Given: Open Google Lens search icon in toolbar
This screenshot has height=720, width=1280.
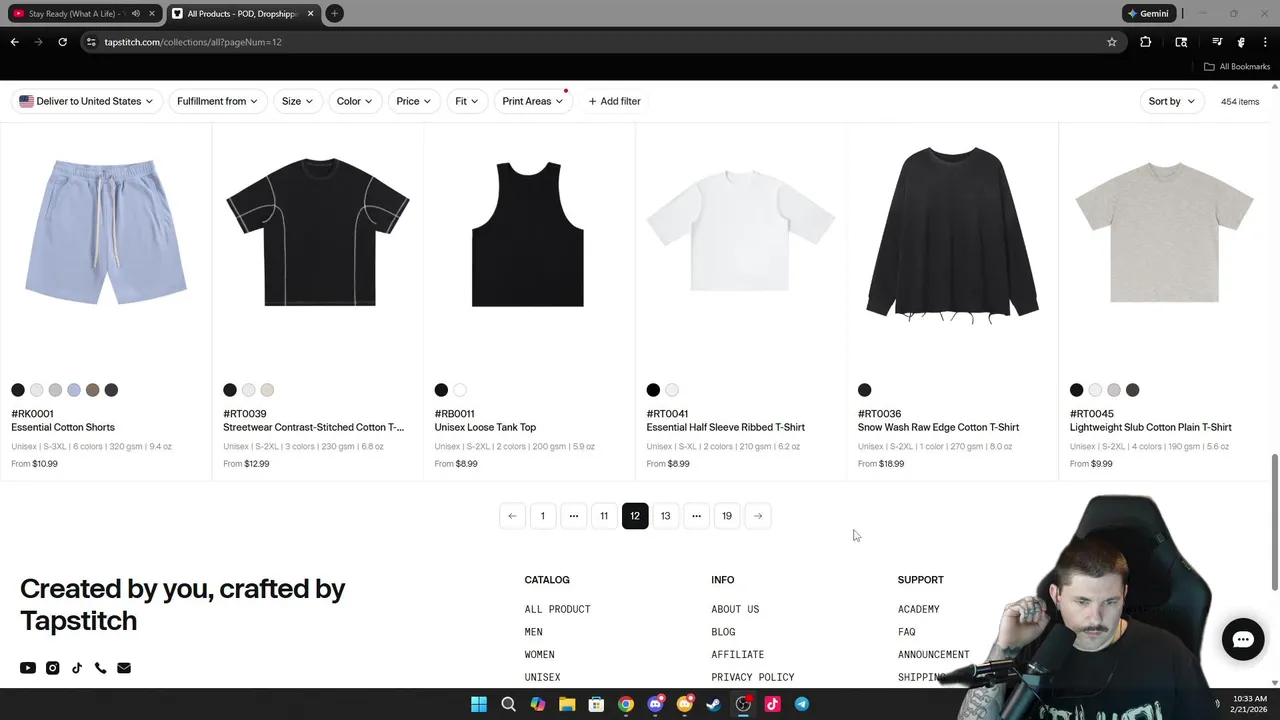Looking at the screenshot, I should 1181,42.
